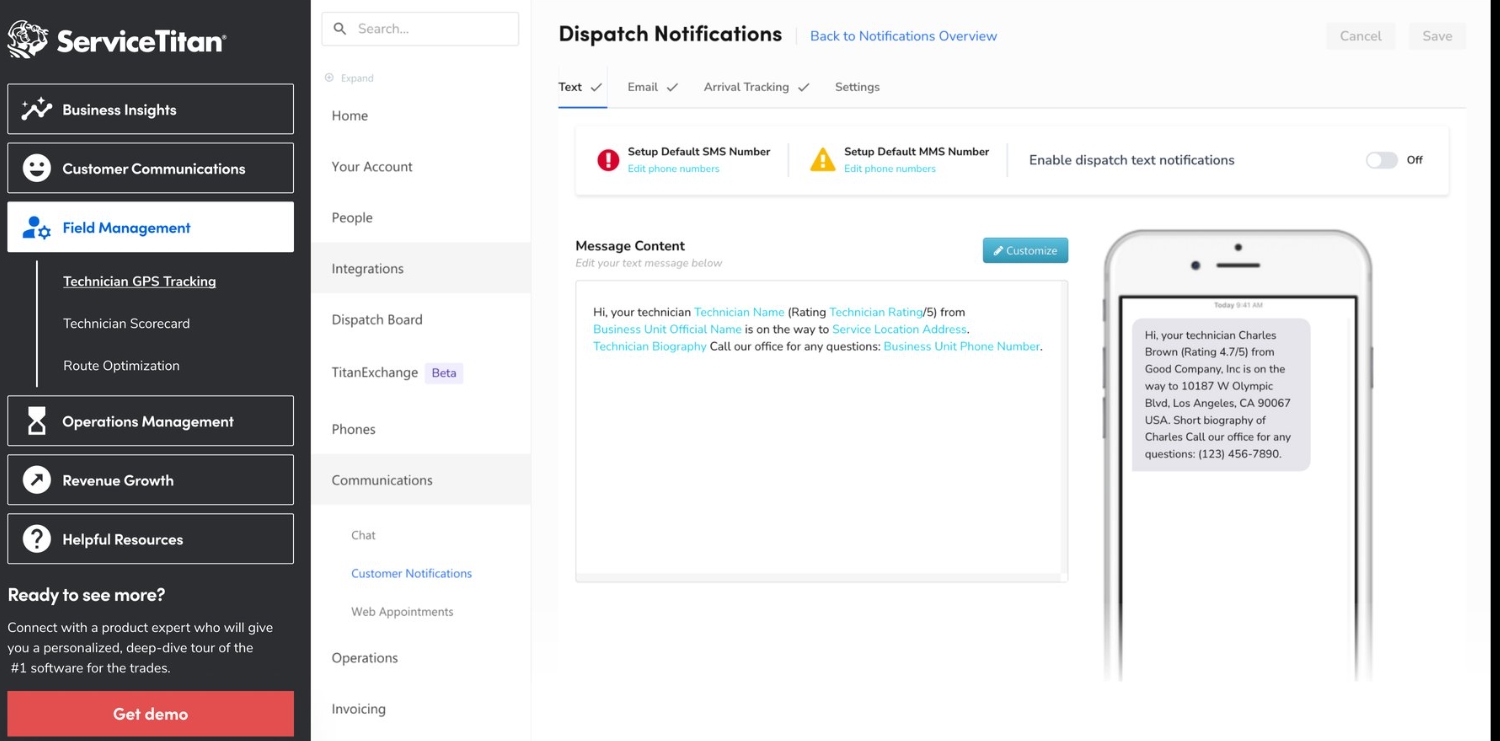Click the Get demo button
The height and width of the screenshot is (741, 1500).
pos(151,714)
